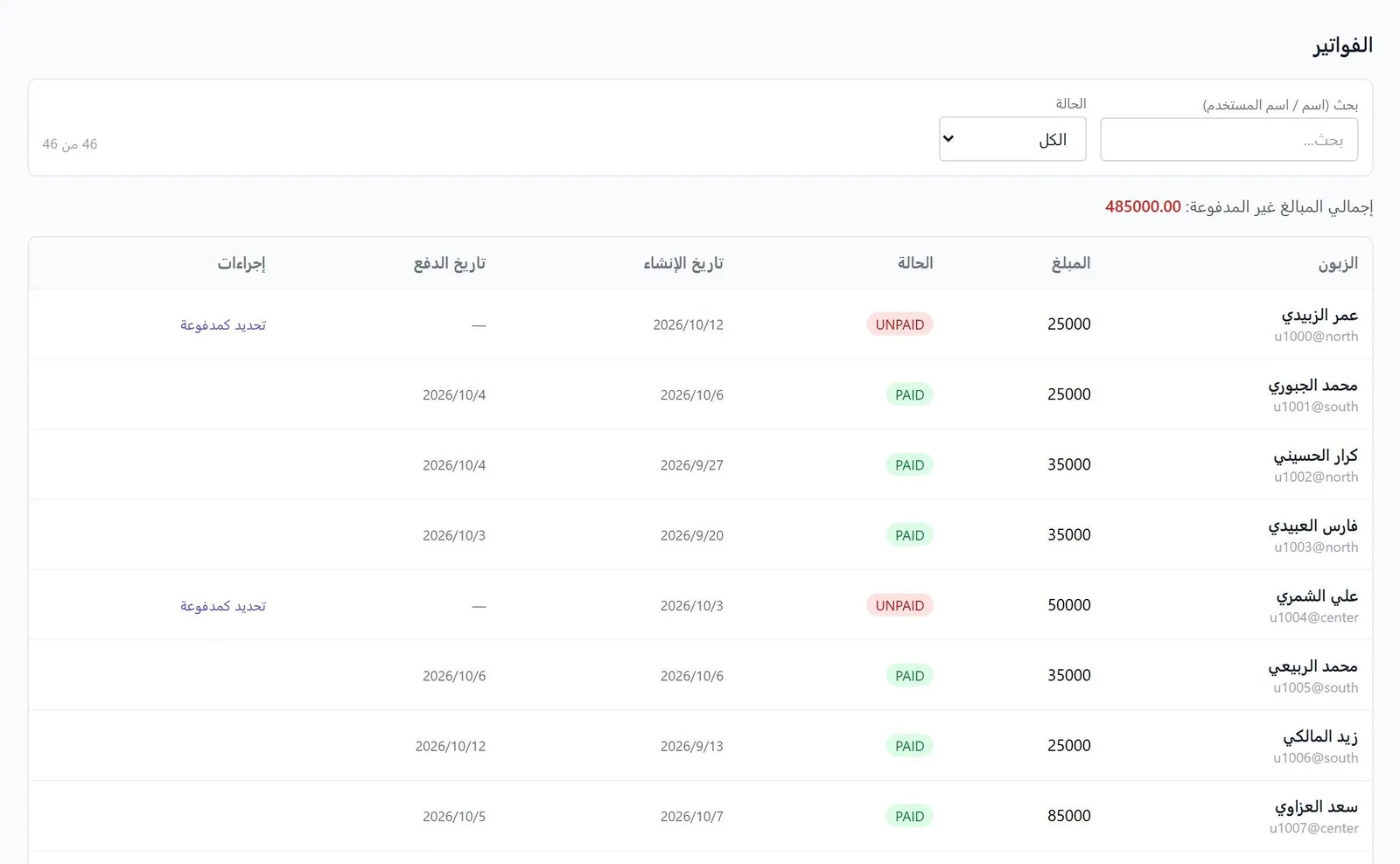The width and height of the screenshot is (1400, 864).
Task: Click the الفواتير page title
Action: 1342,45
